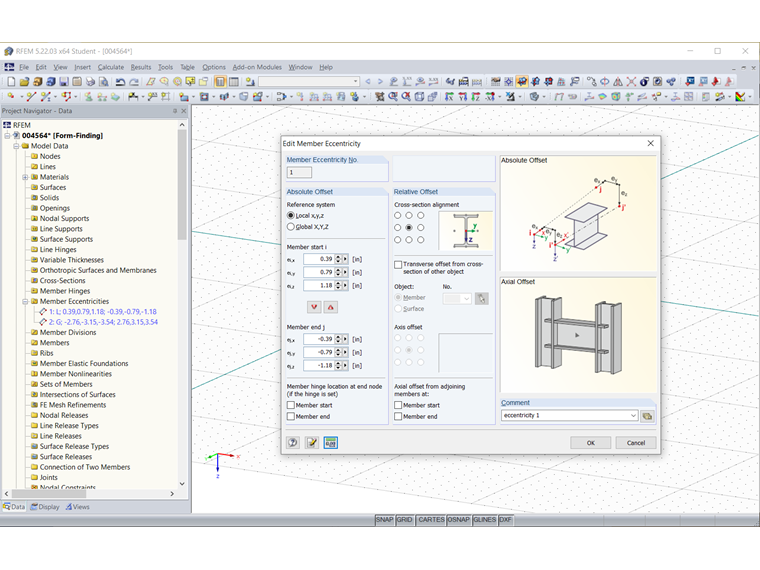
Task: Open the ex options arrow for Member start
Action: tap(345, 259)
